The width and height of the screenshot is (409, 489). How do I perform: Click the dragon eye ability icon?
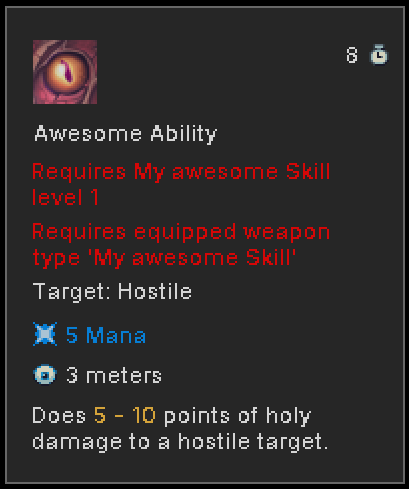click(65, 72)
